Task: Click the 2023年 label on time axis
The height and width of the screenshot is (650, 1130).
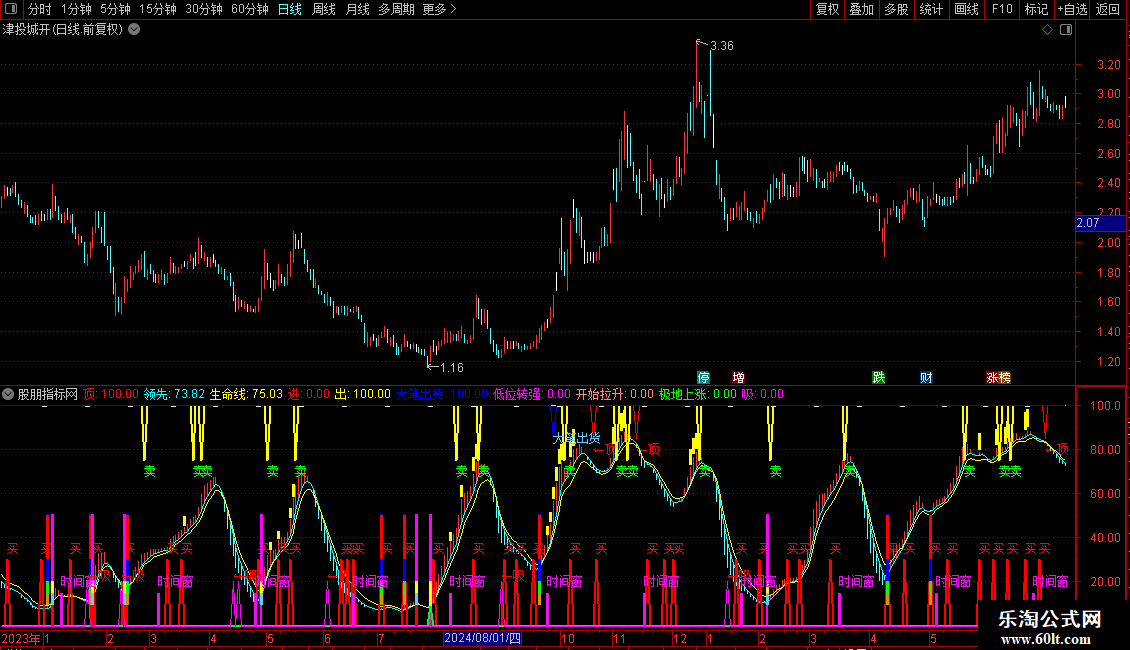Action: [x=21, y=638]
